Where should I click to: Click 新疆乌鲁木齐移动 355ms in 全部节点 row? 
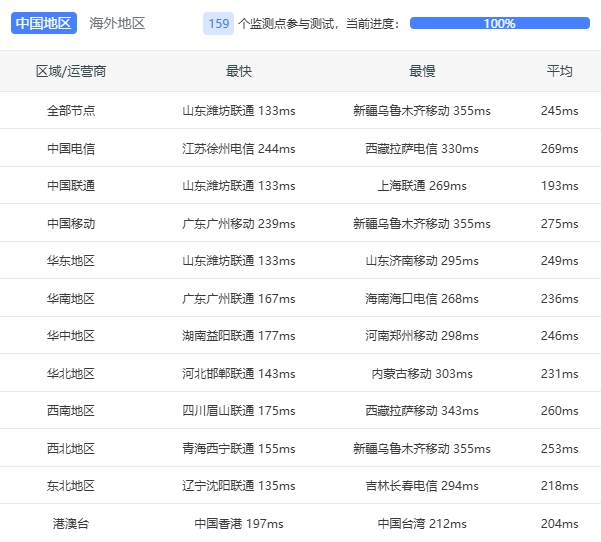pos(422,111)
